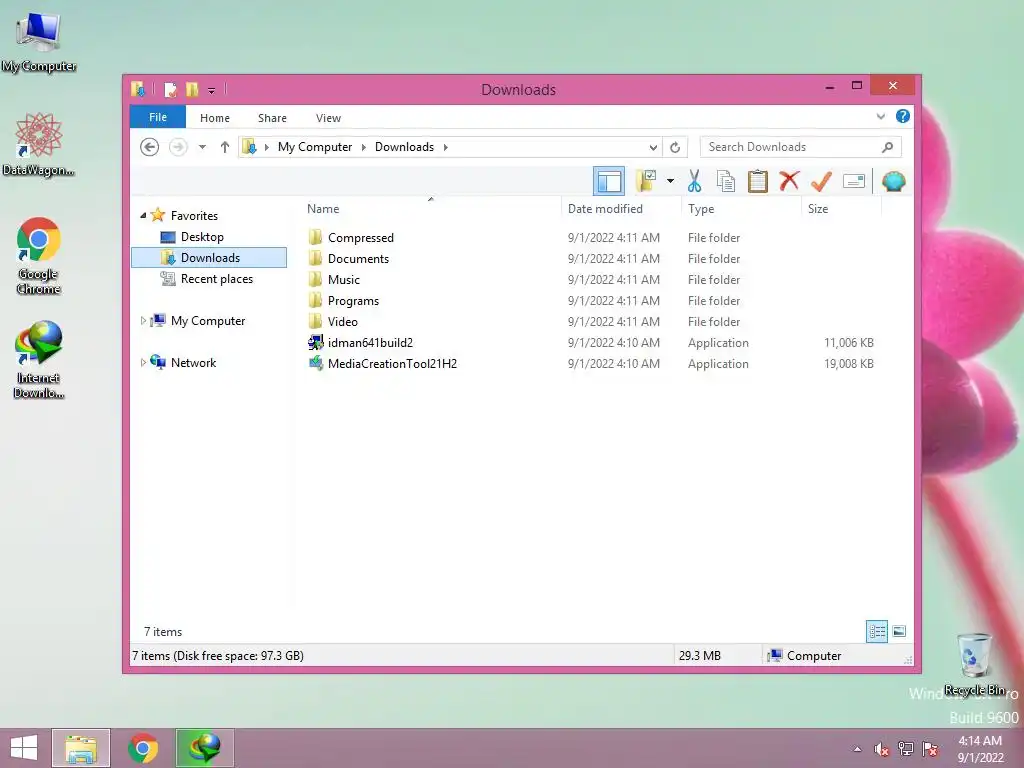Open the View ribbon tab
The height and width of the screenshot is (768, 1024).
click(x=328, y=118)
